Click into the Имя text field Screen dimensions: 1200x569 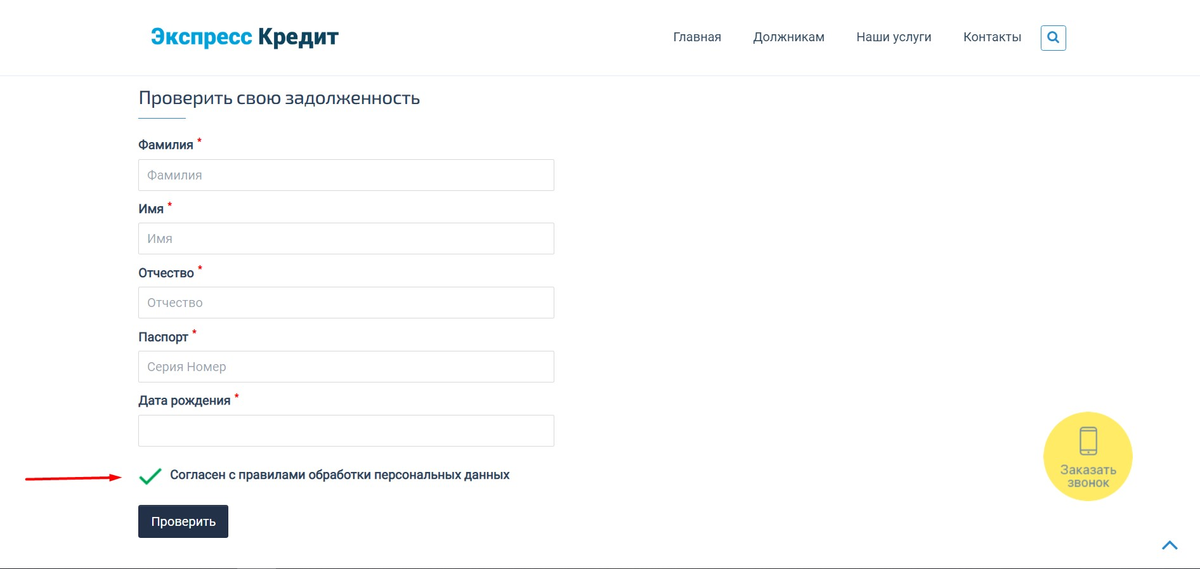click(346, 239)
